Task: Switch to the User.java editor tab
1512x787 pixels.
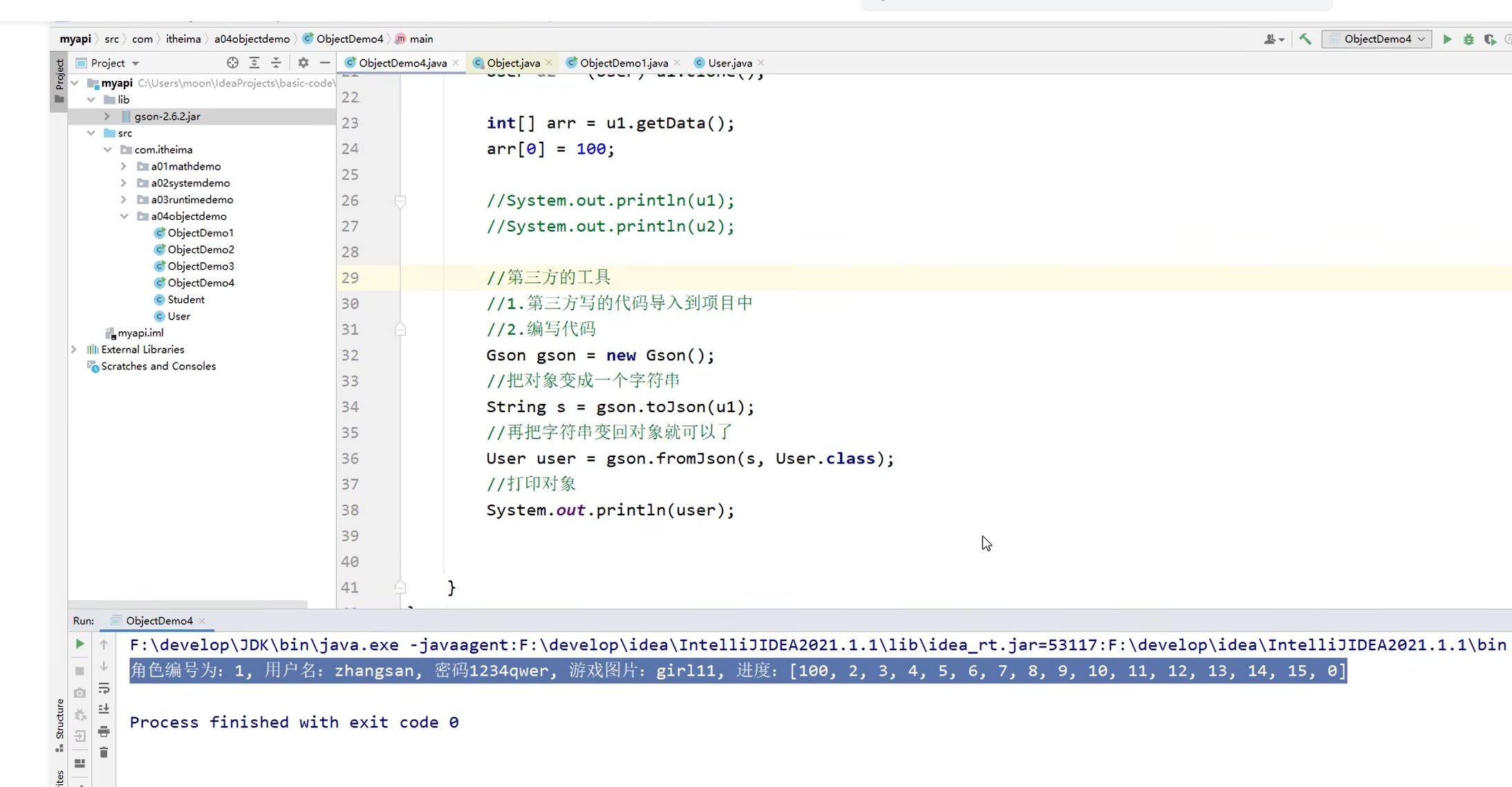Action: pos(729,63)
